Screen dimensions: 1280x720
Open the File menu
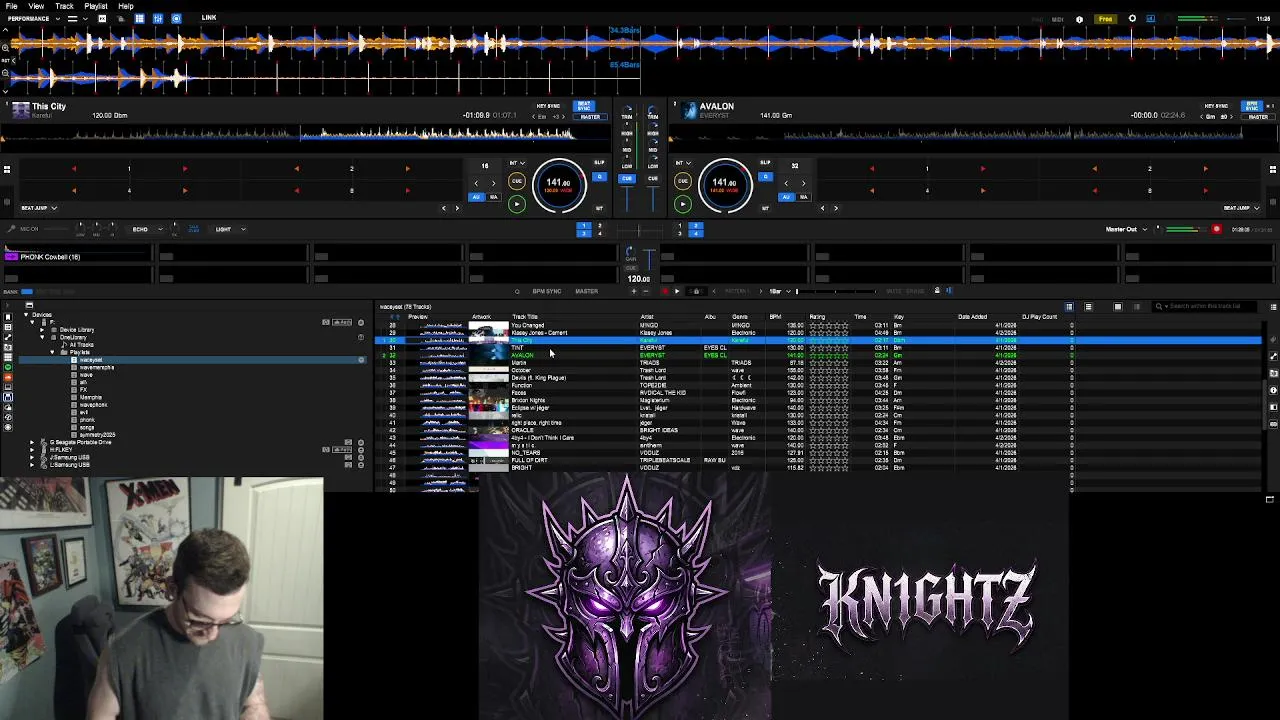[x=11, y=6]
